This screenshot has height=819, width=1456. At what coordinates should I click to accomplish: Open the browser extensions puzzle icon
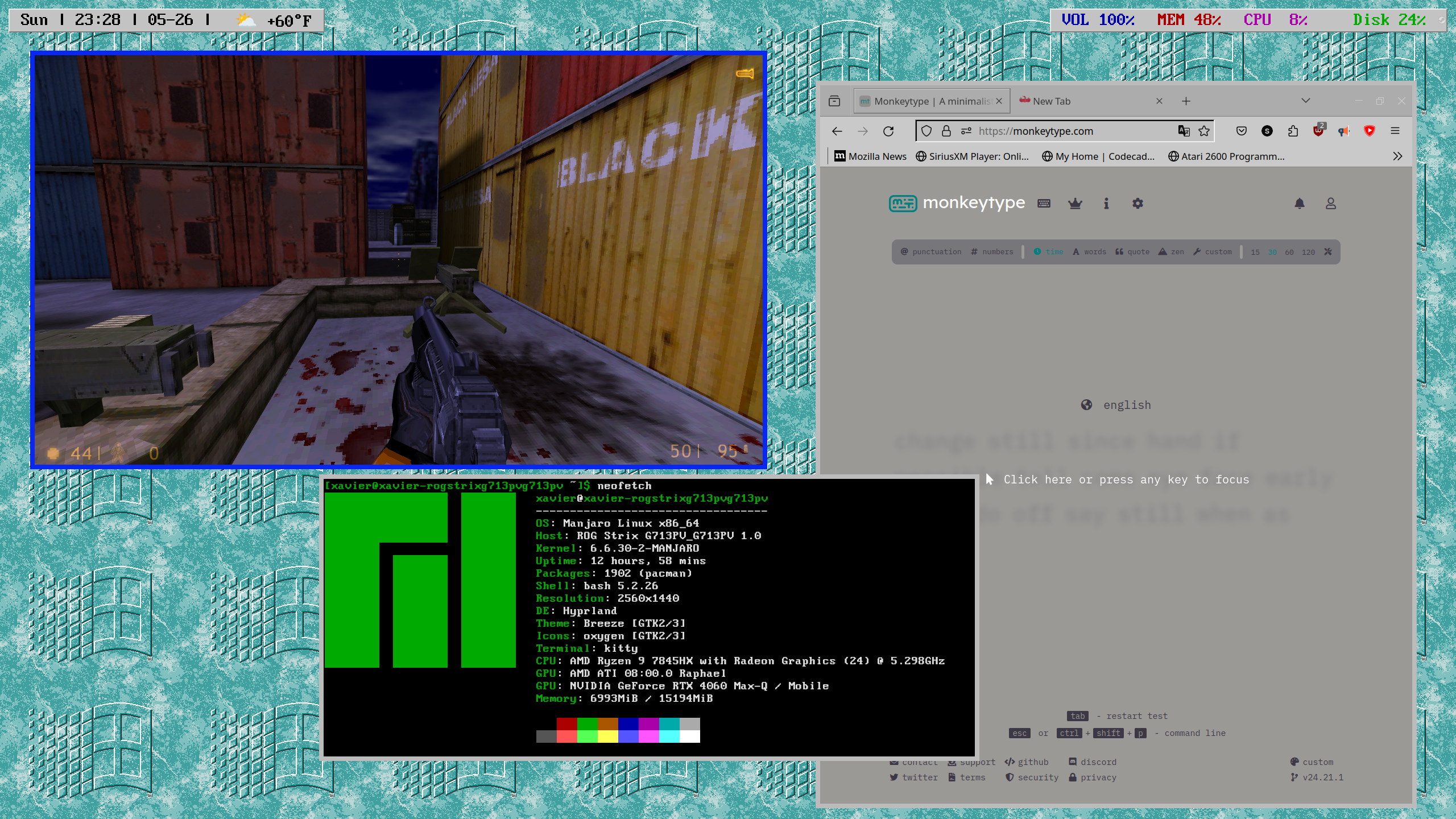(1292, 131)
